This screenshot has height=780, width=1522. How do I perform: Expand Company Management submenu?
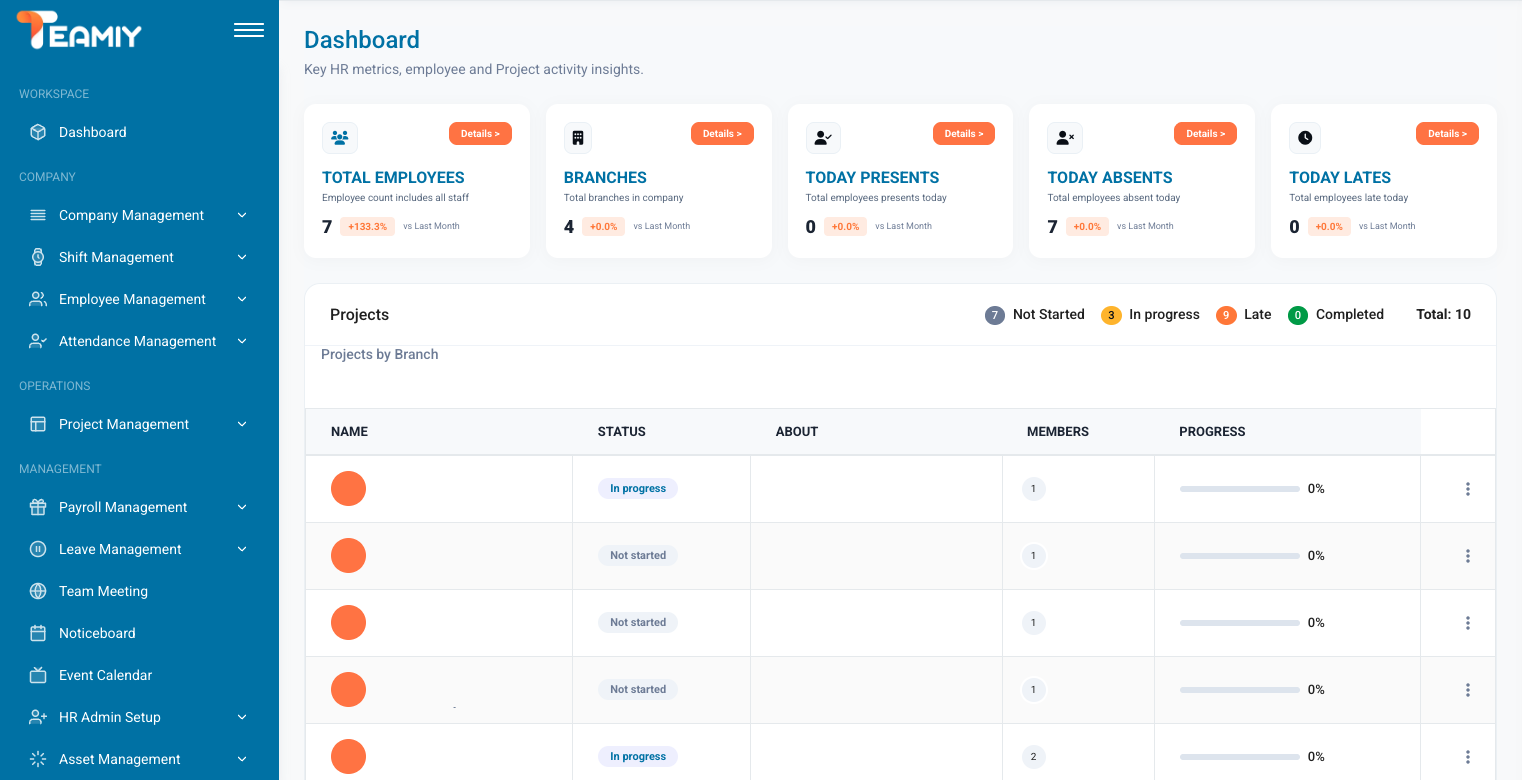click(242, 215)
